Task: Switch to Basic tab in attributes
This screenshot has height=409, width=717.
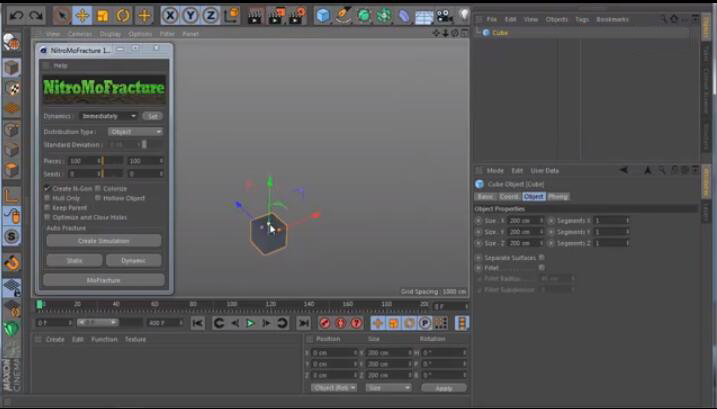Action: (x=485, y=196)
